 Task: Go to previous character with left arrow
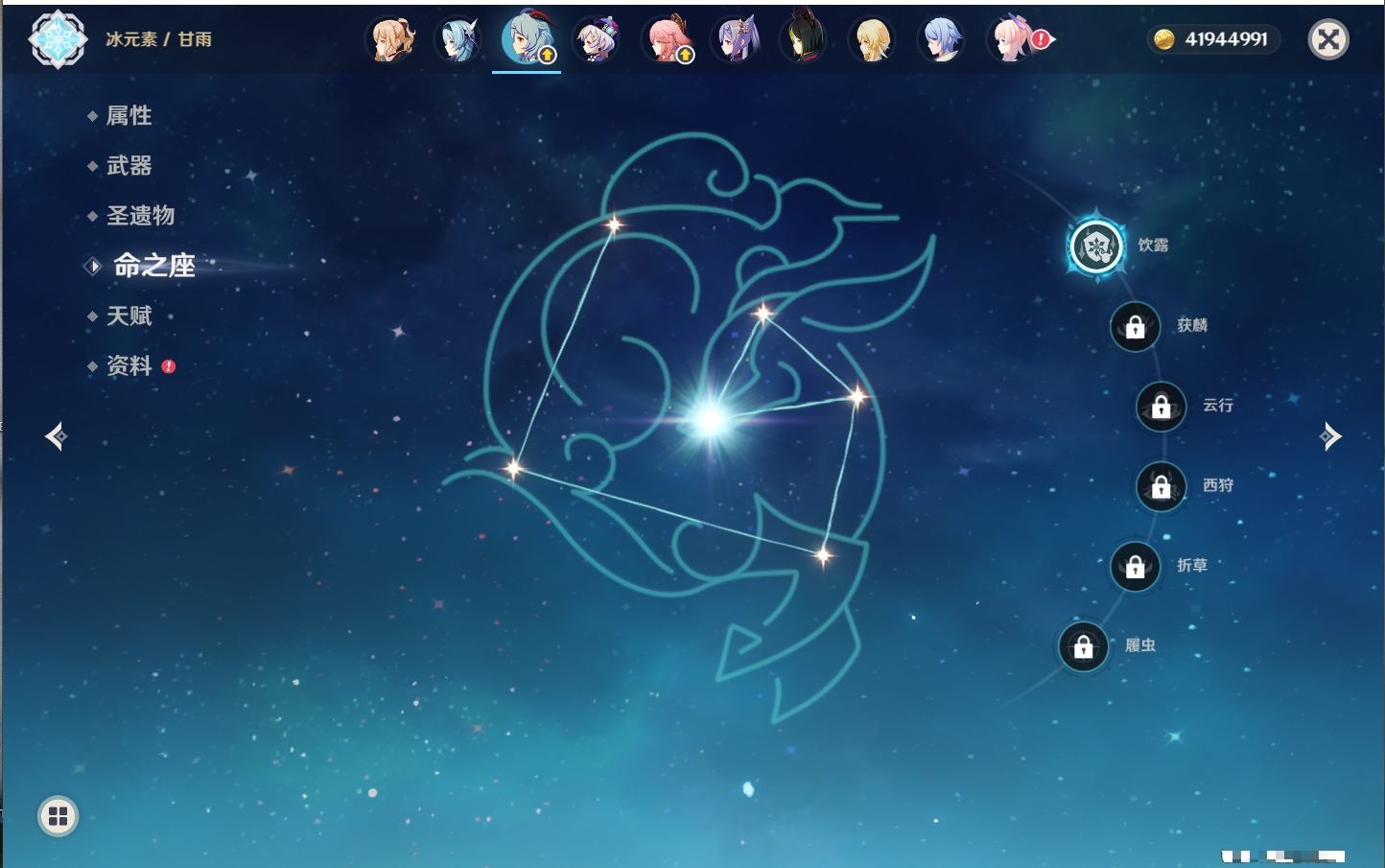(x=56, y=436)
